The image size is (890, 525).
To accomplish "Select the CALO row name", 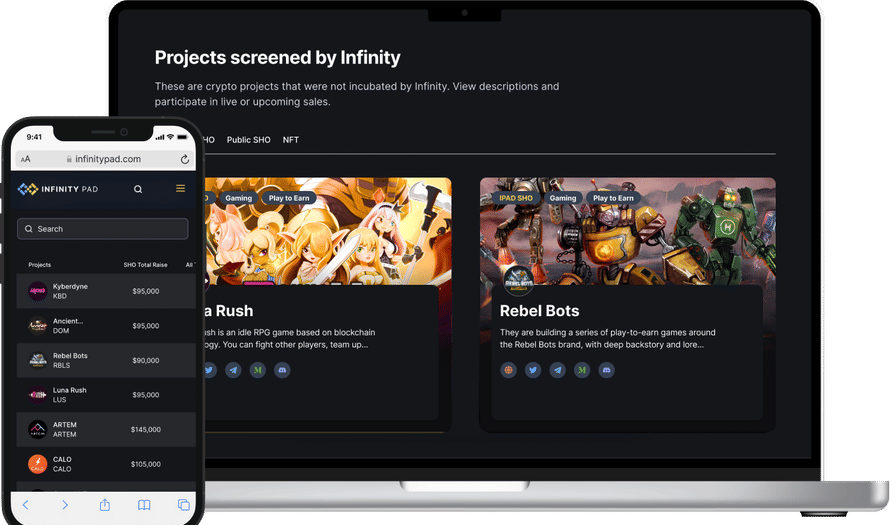I will pyautogui.click(x=62, y=460).
